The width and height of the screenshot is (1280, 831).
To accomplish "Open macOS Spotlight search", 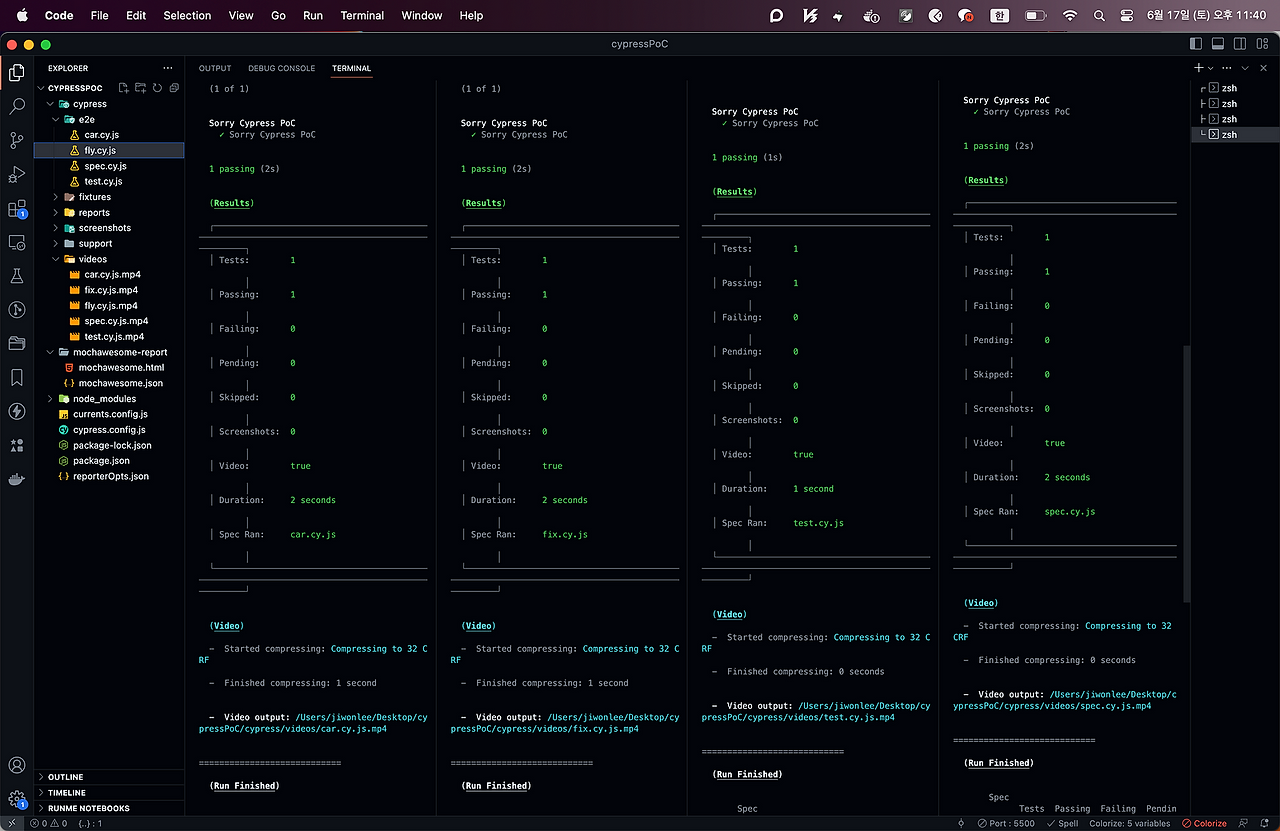I will 1099,15.
